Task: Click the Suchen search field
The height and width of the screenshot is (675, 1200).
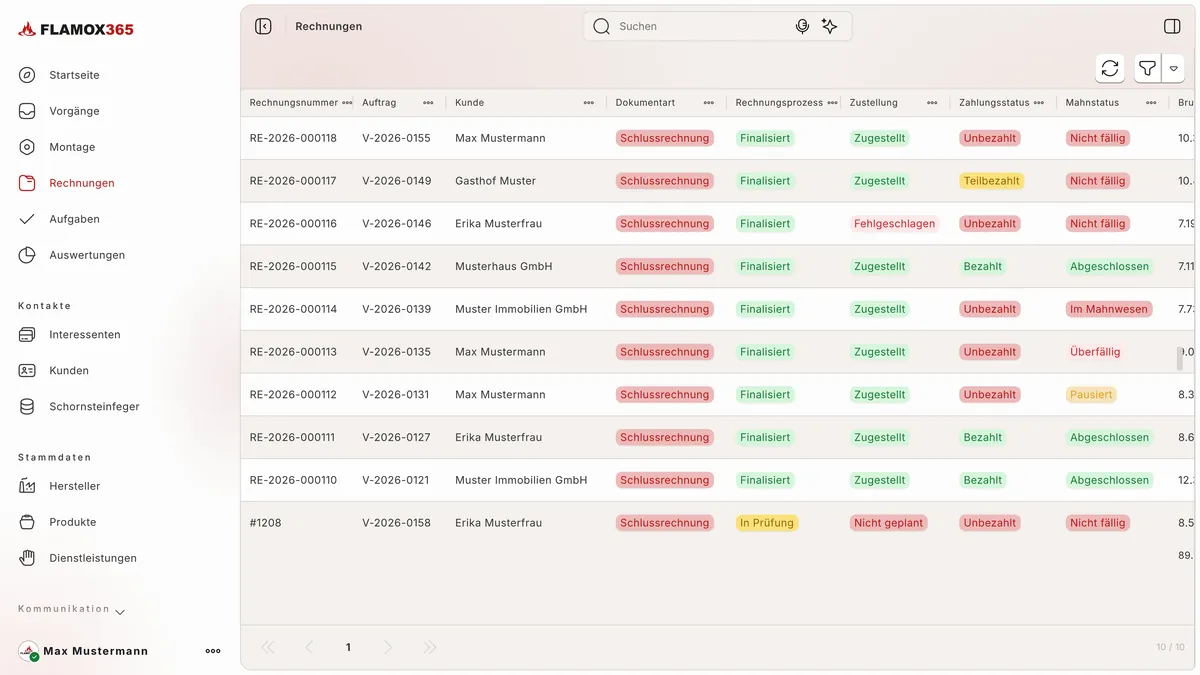Action: coord(718,27)
